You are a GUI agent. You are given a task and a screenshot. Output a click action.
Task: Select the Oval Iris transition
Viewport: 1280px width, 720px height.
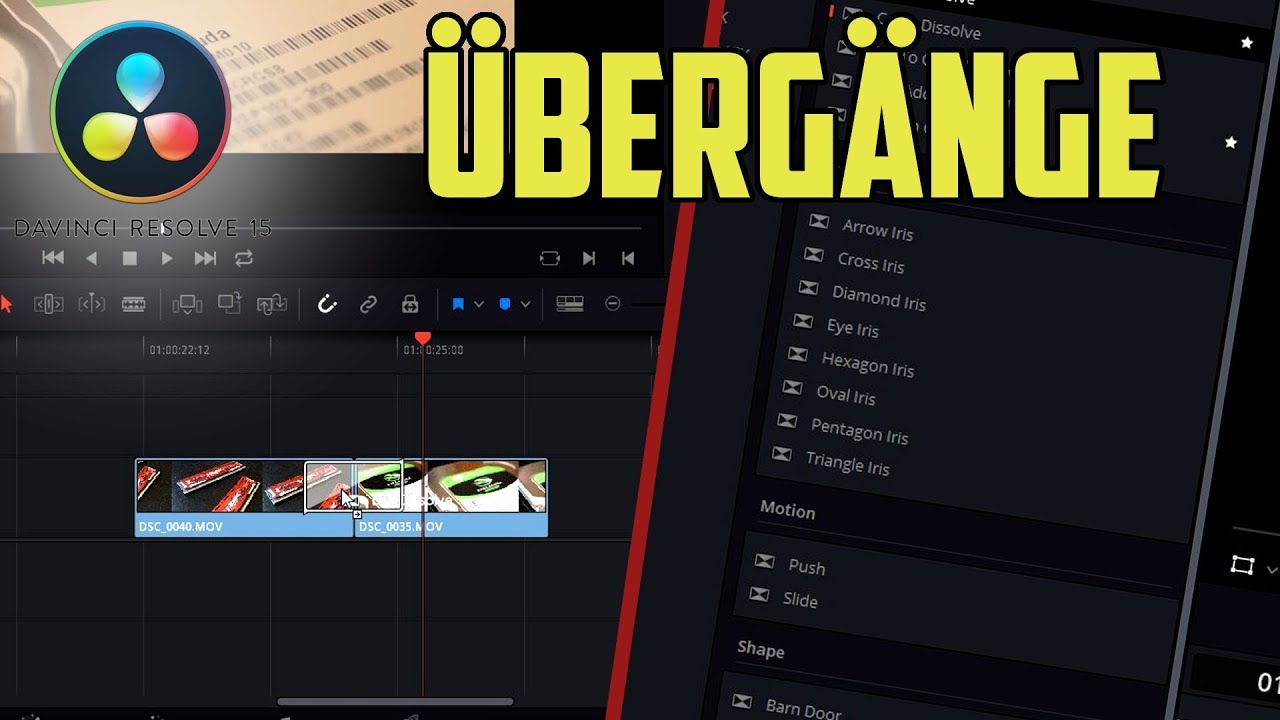pyautogui.click(x=845, y=395)
